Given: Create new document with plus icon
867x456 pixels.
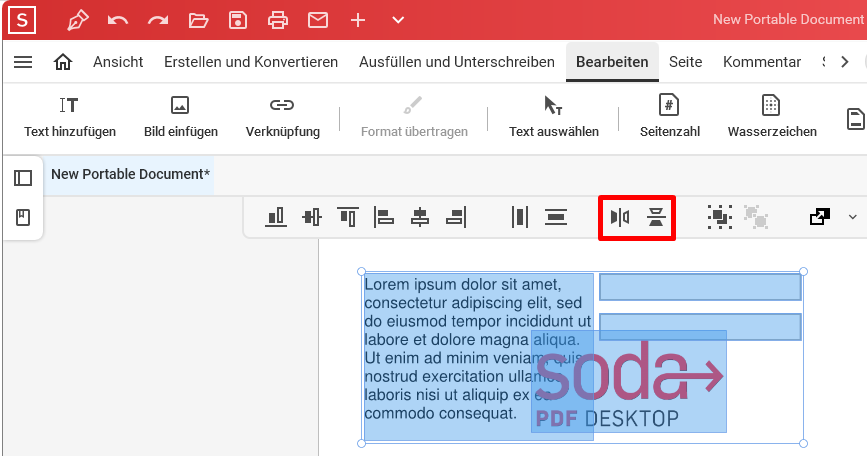Looking at the screenshot, I should 358,21.
